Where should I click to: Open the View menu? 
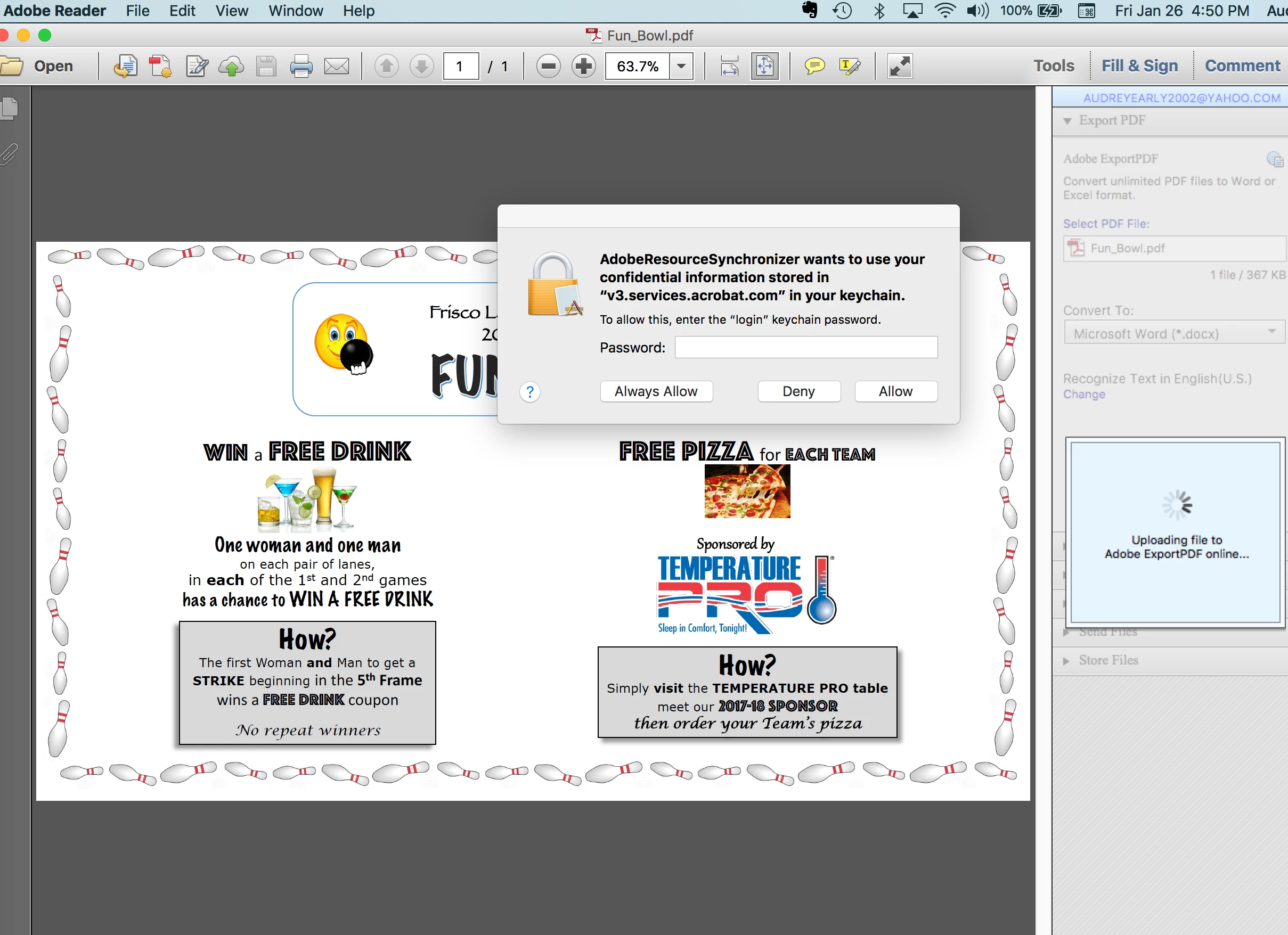(x=231, y=11)
